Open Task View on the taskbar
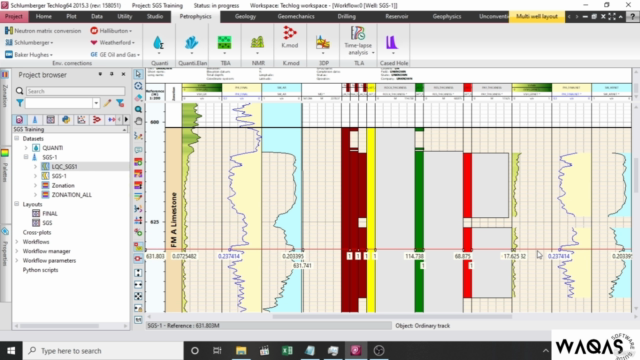The image size is (640, 360). [x=217, y=351]
